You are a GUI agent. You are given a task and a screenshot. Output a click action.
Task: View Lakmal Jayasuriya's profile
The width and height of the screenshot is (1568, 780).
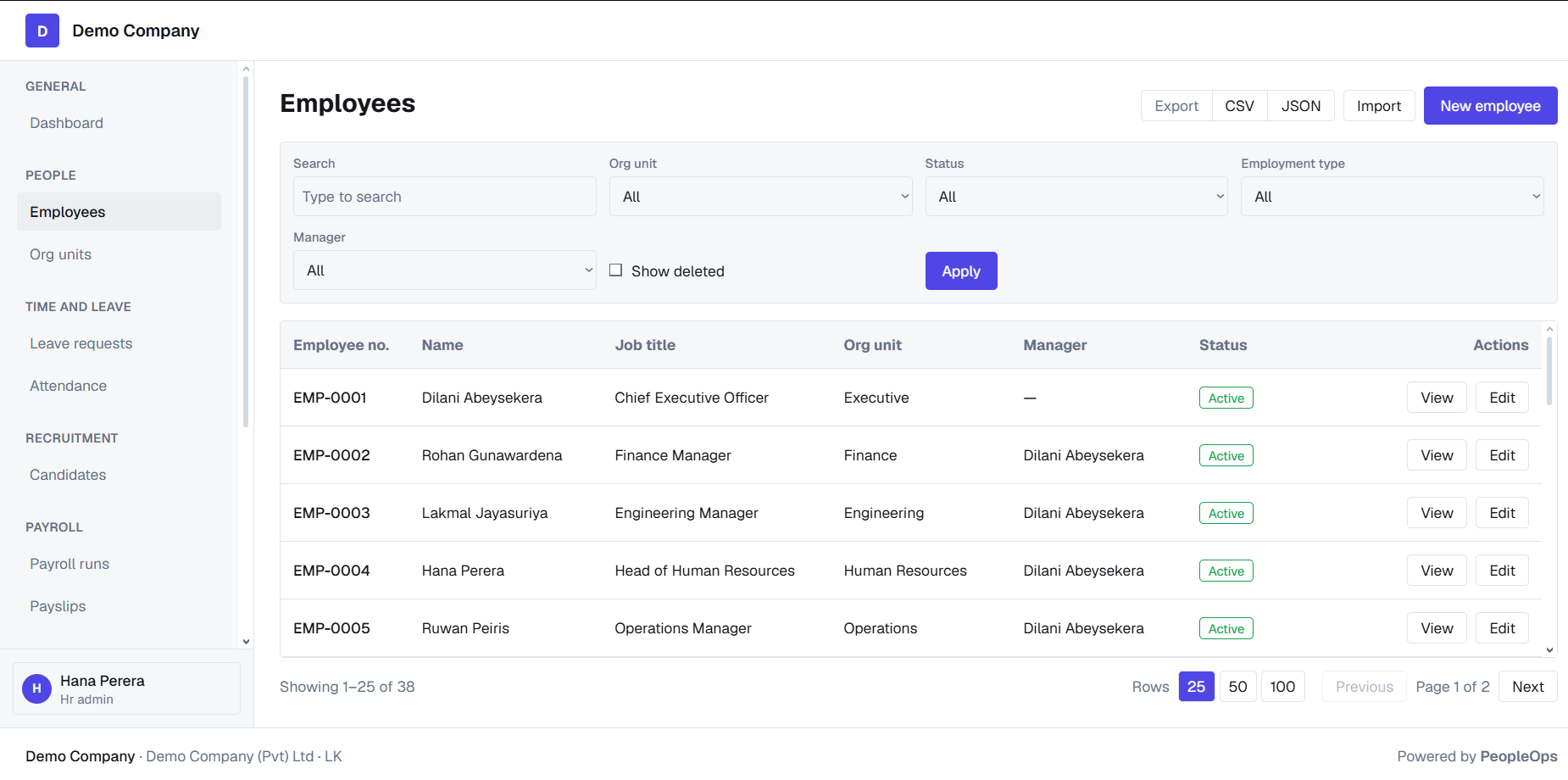click(1437, 513)
